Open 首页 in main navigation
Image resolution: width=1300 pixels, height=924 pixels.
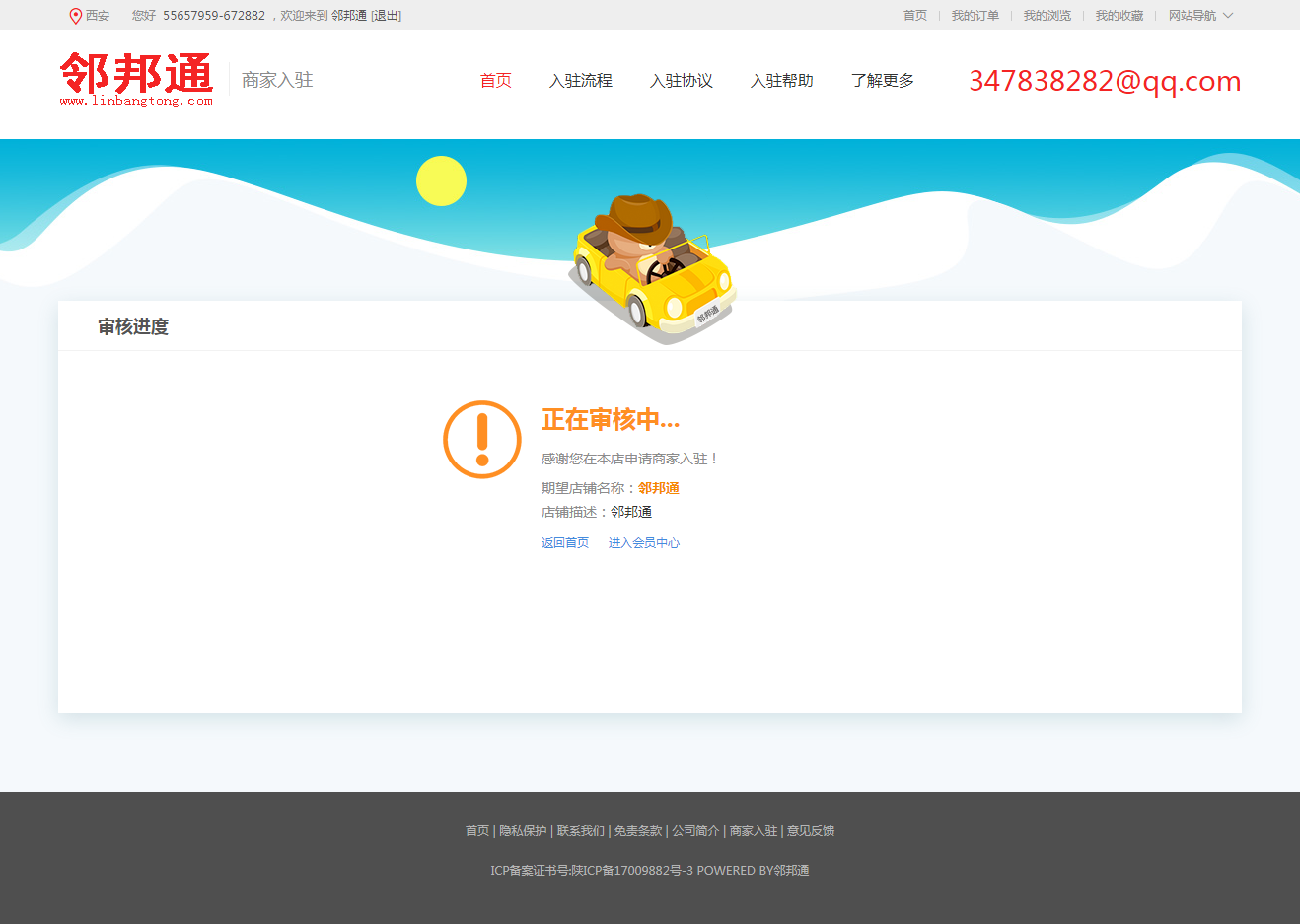coord(495,81)
